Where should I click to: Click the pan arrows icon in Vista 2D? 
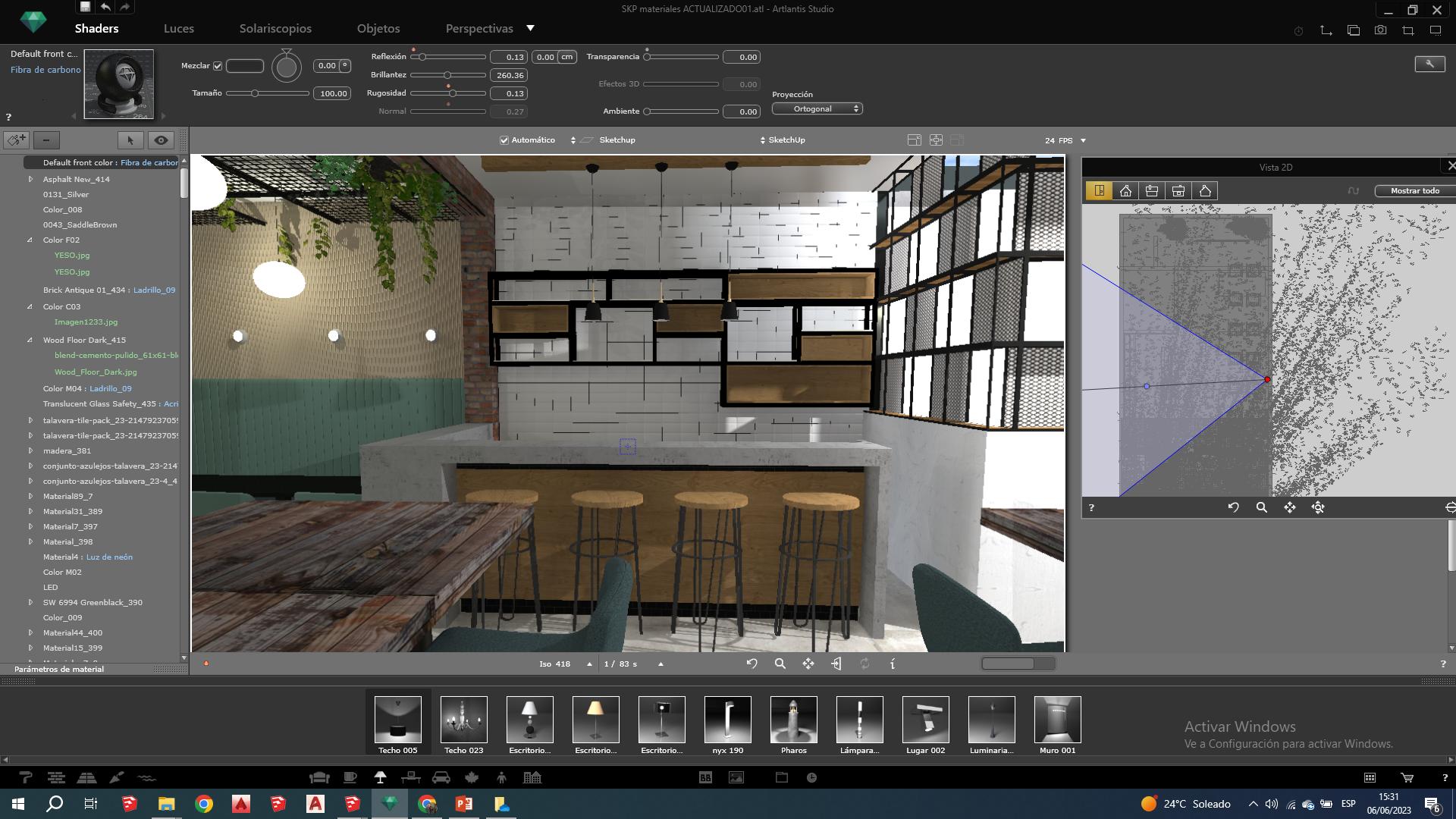click(x=1289, y=507)
